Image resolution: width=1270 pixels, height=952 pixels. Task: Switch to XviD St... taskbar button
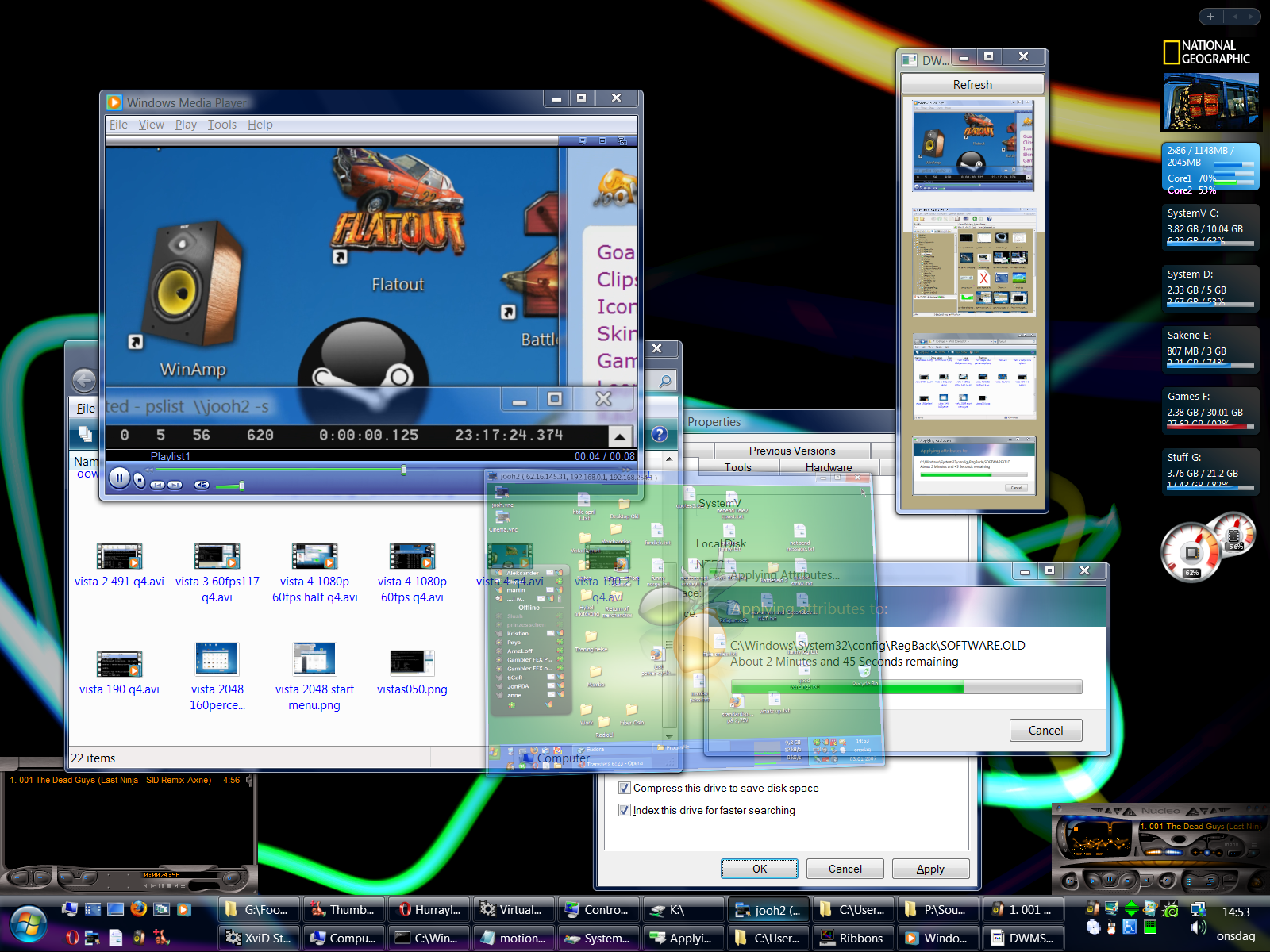[259, 938]
